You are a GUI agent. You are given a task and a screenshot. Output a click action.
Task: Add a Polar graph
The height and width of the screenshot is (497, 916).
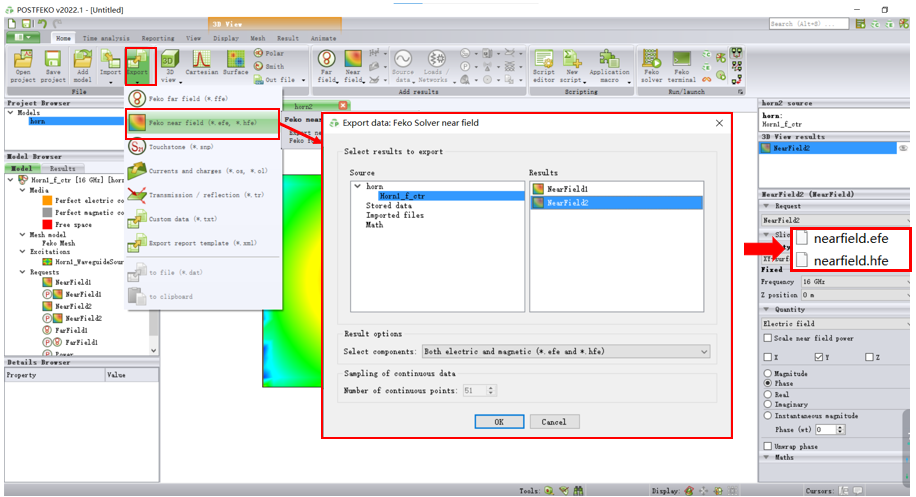coord(269,53)
